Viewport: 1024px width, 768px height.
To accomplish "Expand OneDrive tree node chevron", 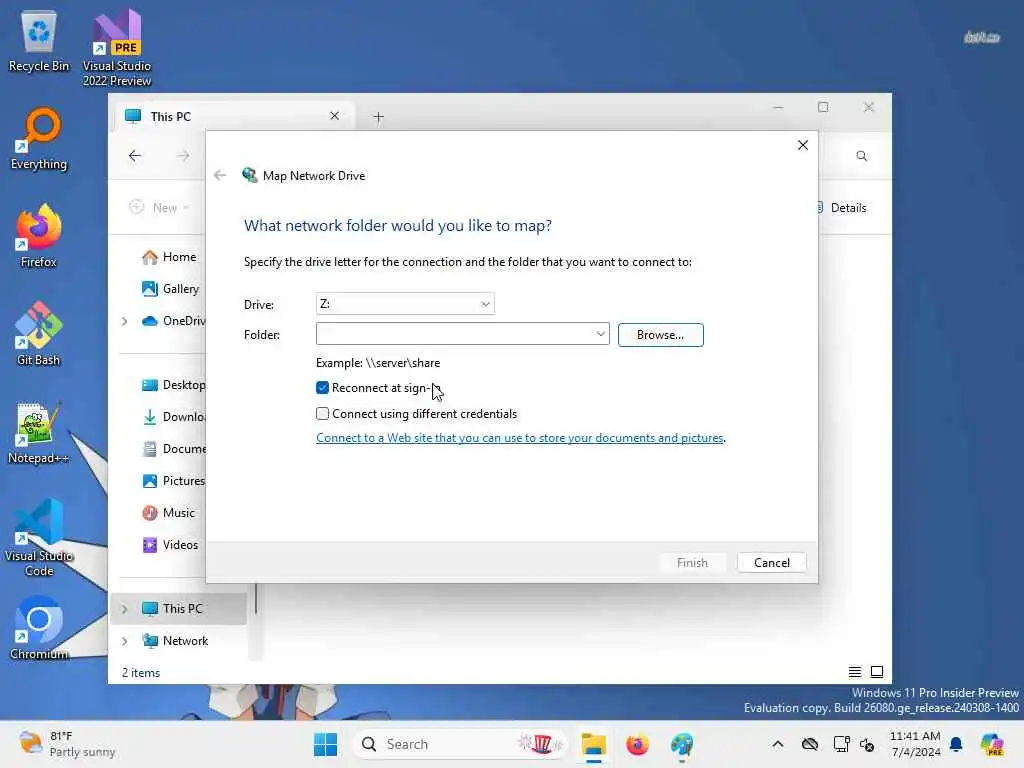I will click(124, 321).
